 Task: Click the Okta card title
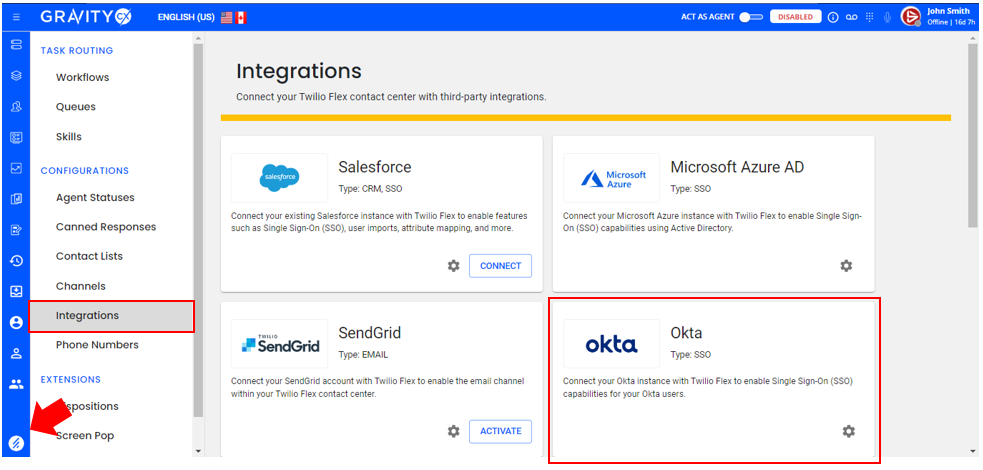(686, 333)
